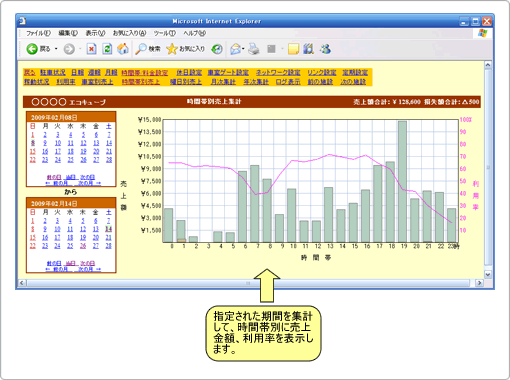
Task: Go to the Home page icon
Action: click(123, 49)
